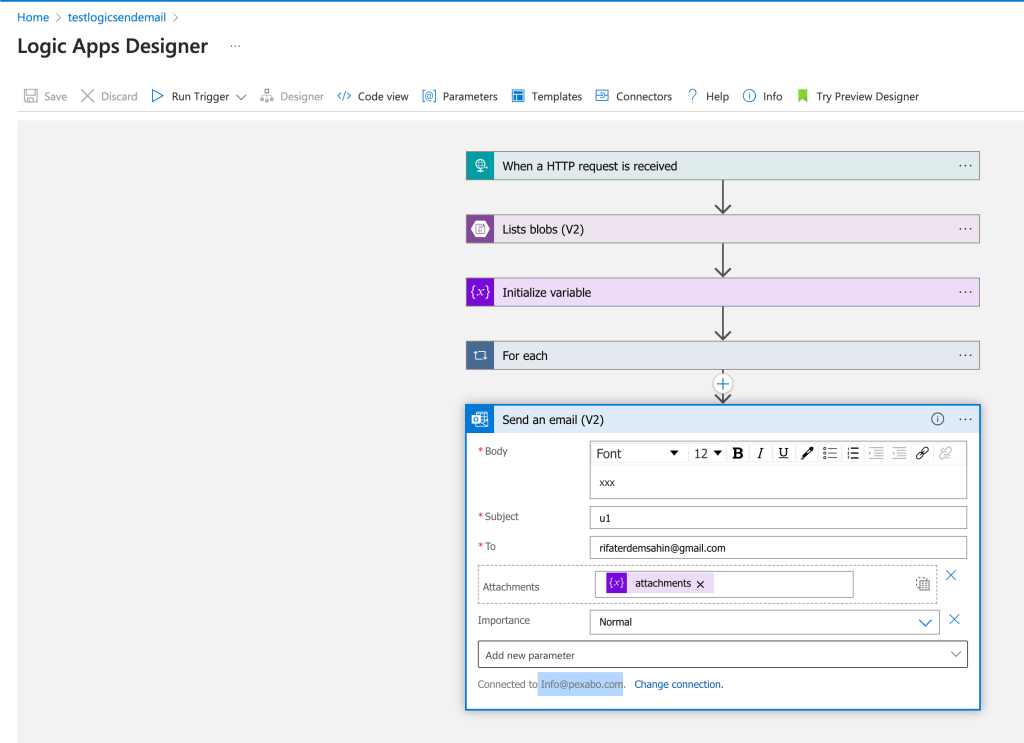Expand the For each step
The image size is (1024, 743).
click(723, 355)
